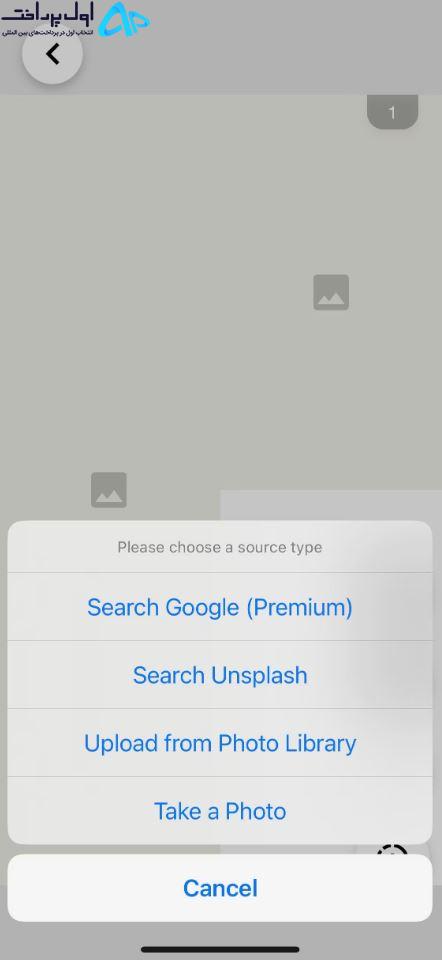Image resolution: width=442 pixels, height=960 pixels.
Task: Tap the 'Photo Library' text in upload option
Action: point(287,743)
